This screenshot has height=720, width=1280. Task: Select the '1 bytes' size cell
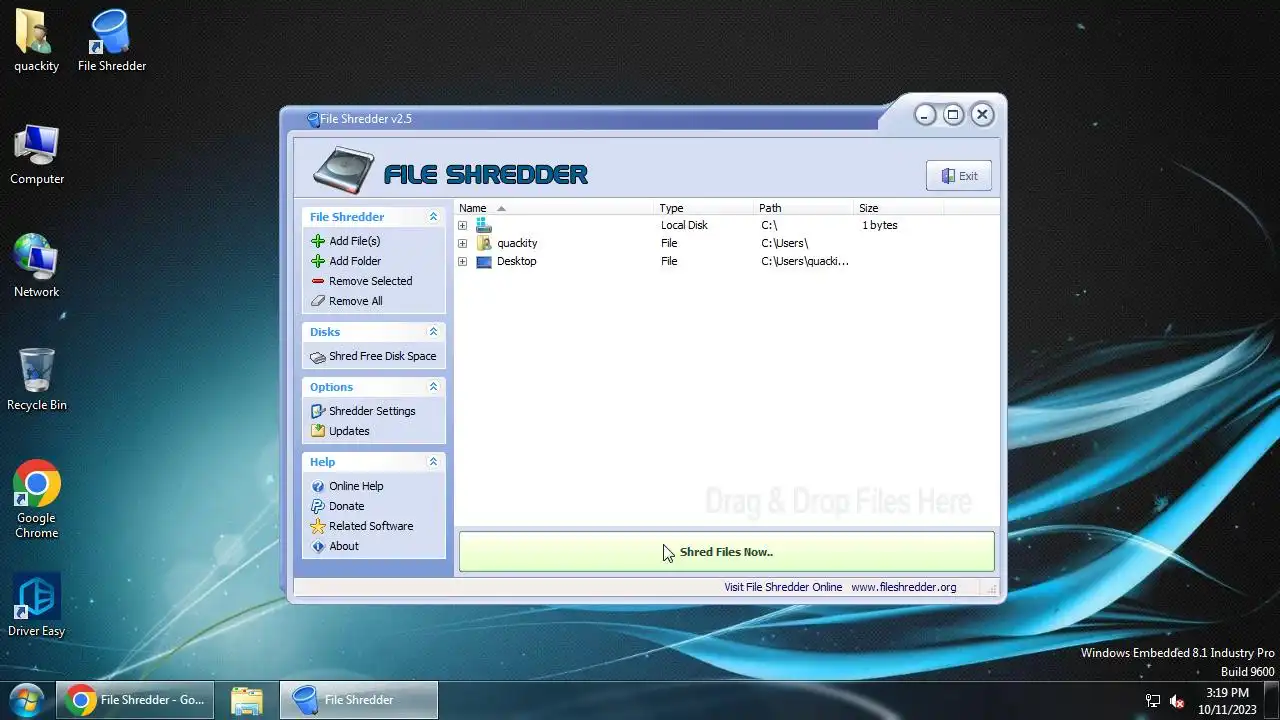880,225
